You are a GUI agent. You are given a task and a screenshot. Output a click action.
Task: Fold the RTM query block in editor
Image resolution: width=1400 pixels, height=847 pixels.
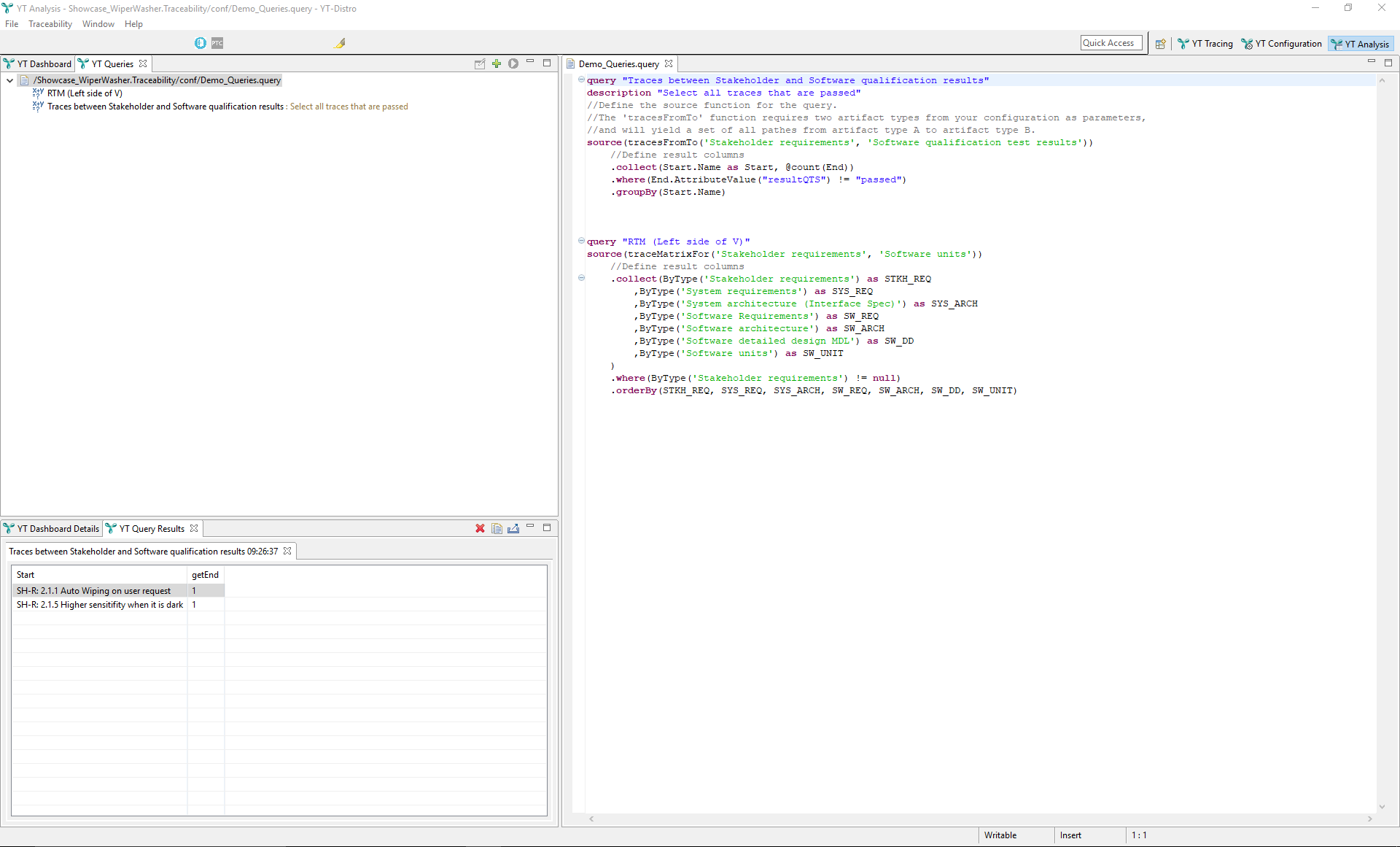pyautogui.click(x=581, y=241)
